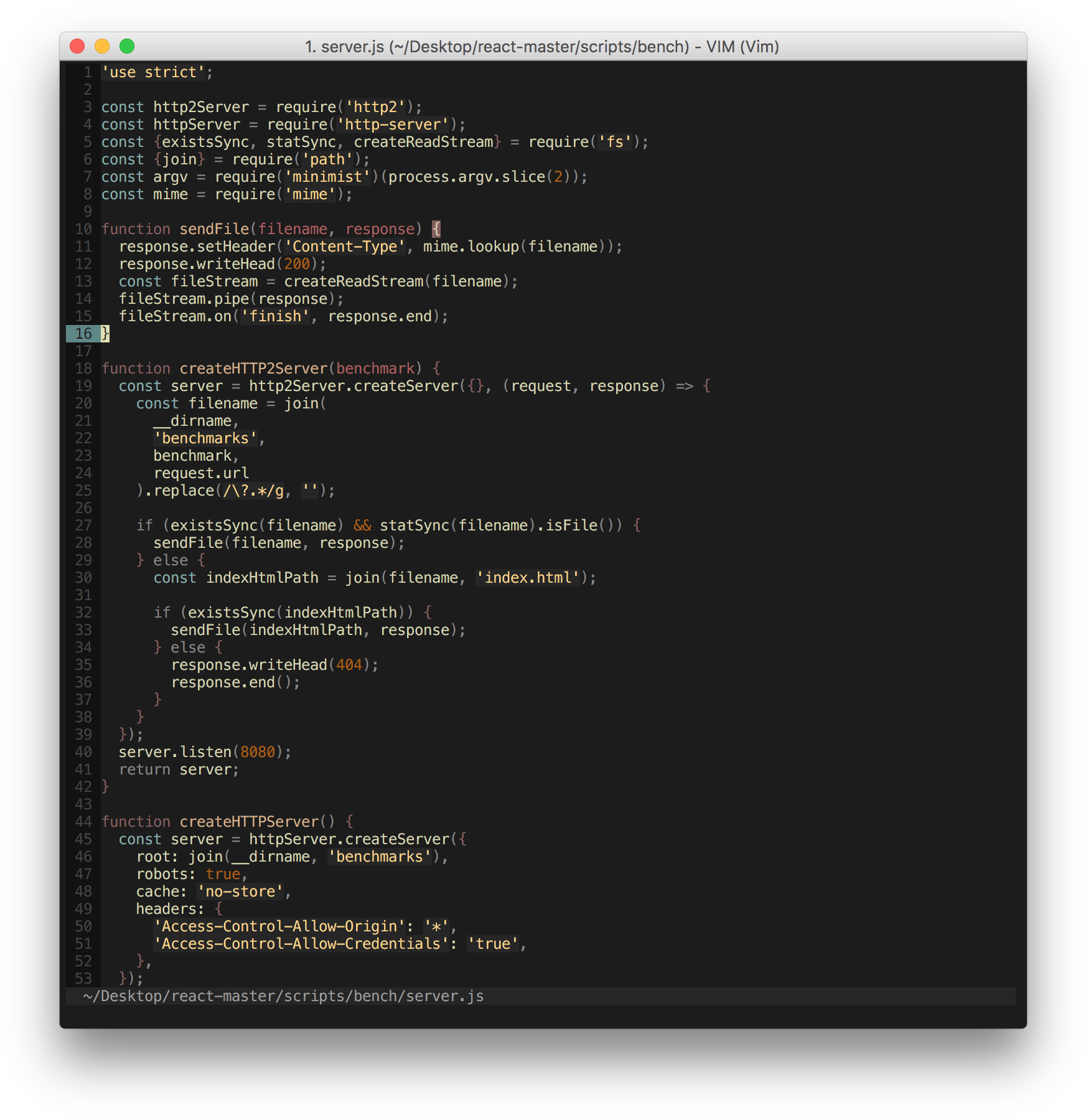Click the regex pattern inside replace call

tap(253, 491)
